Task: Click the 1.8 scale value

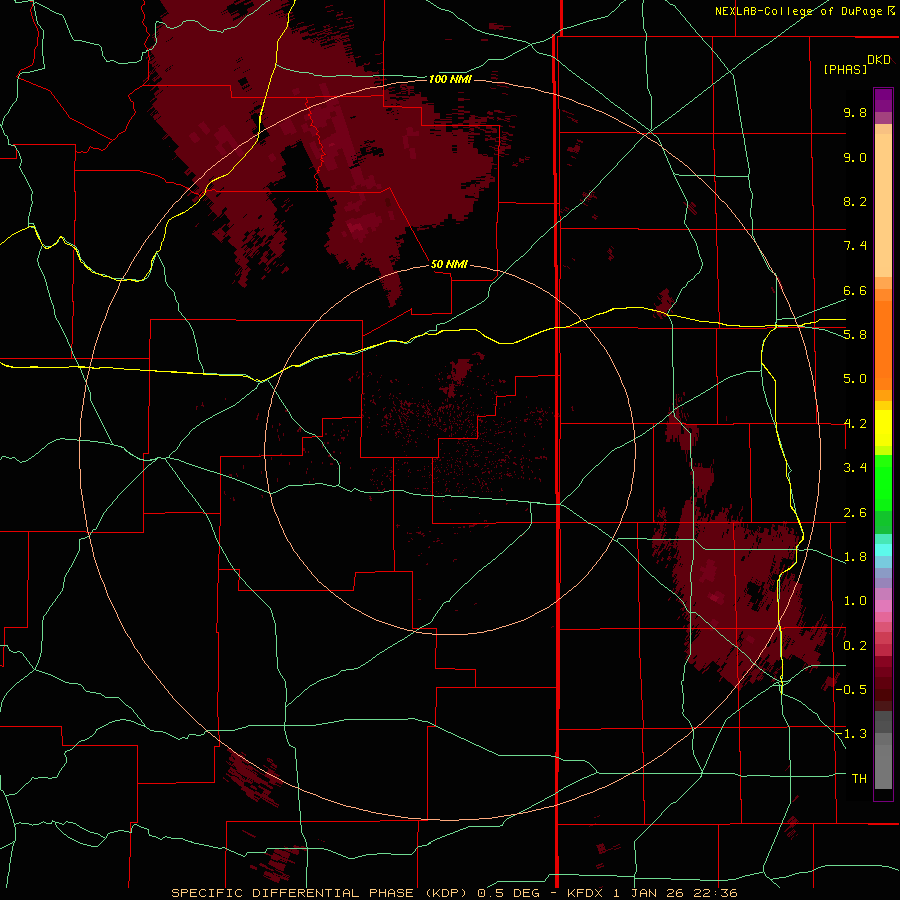Action: 855,557
